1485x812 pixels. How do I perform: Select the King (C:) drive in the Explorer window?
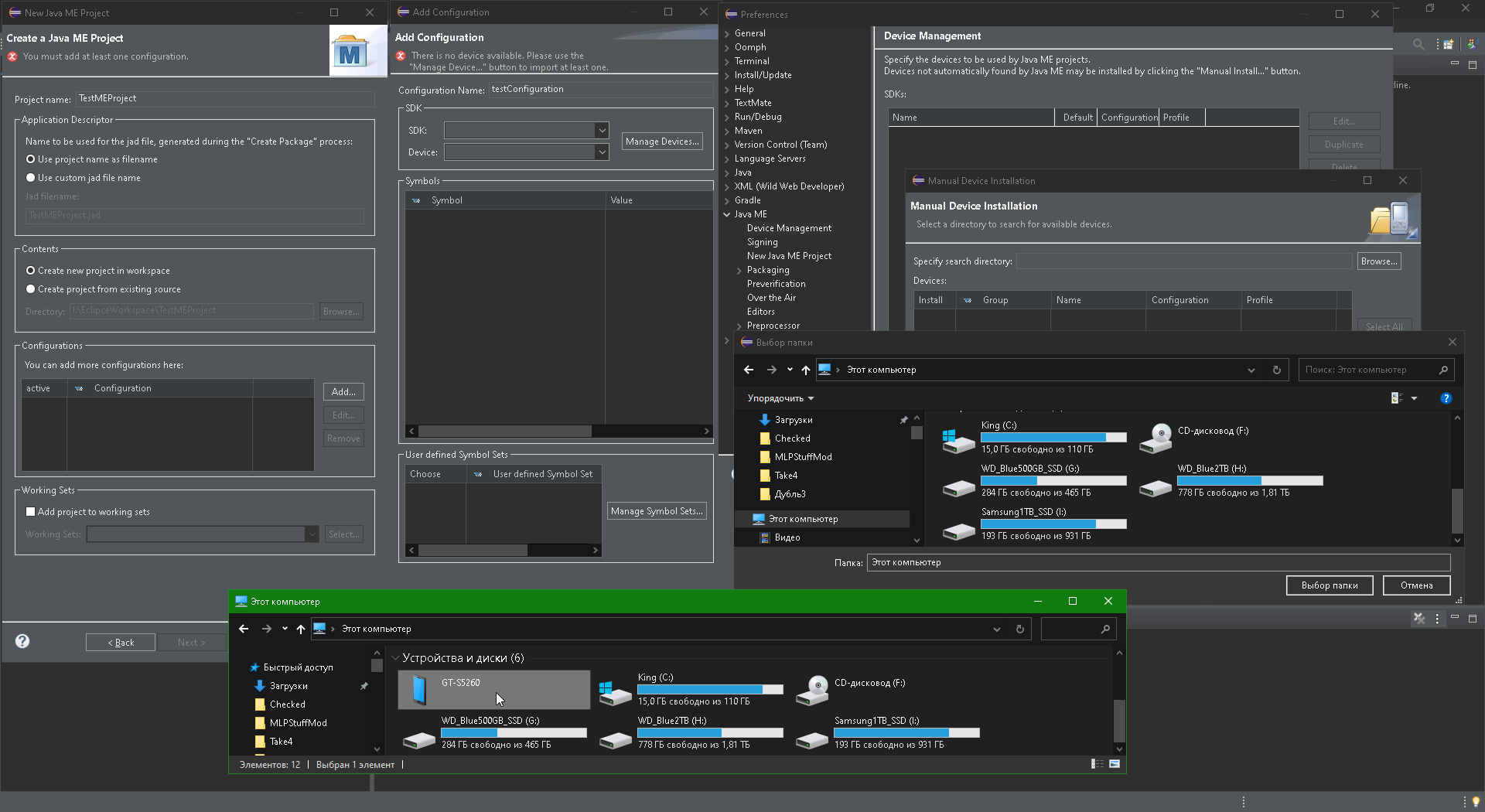pyautogui.click(x=691, y=690)
